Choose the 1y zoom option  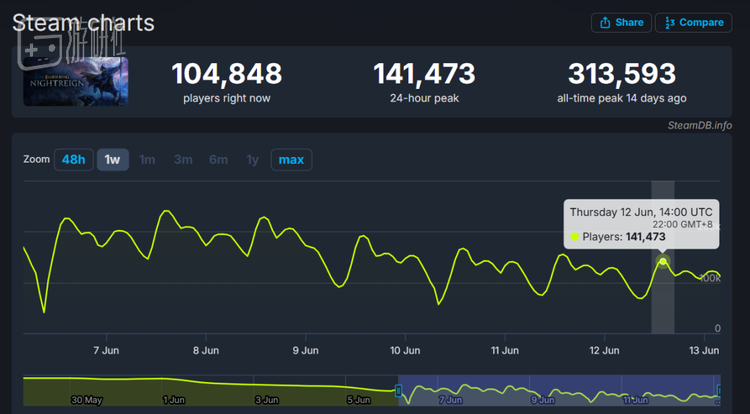[252, 160]
